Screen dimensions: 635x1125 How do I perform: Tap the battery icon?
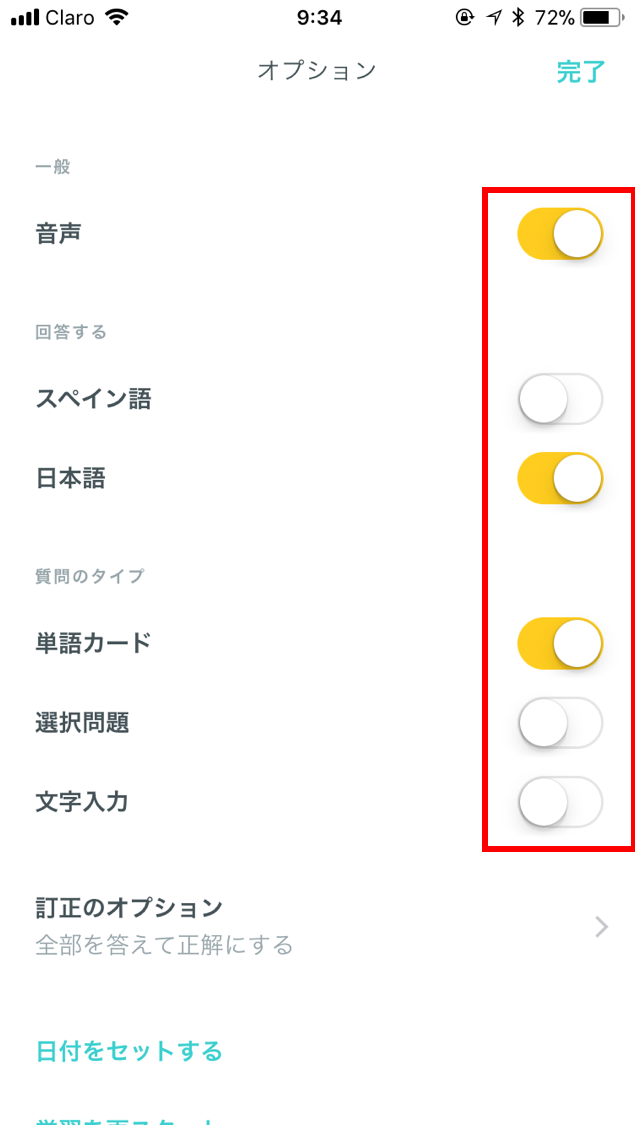pyautogui.click(x=603, y=18)
